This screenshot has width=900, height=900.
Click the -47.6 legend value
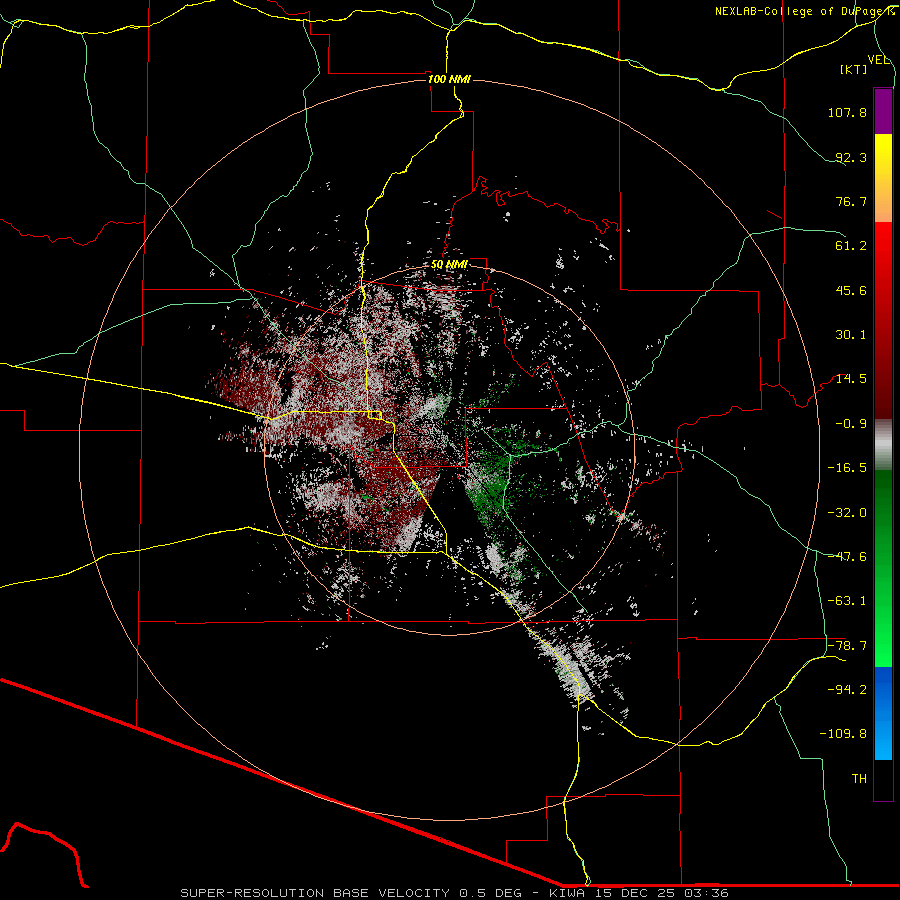pyautogui.click(x=847, y=557)
